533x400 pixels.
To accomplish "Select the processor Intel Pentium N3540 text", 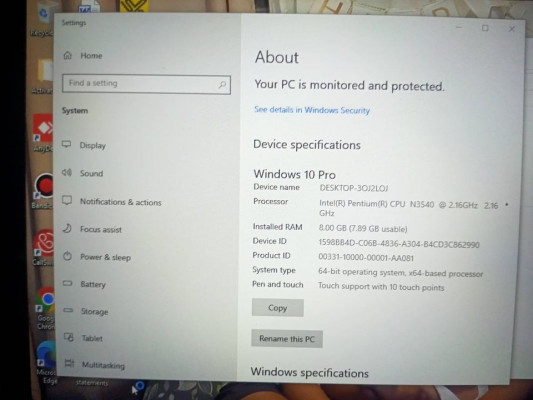I will pos(409,208).
